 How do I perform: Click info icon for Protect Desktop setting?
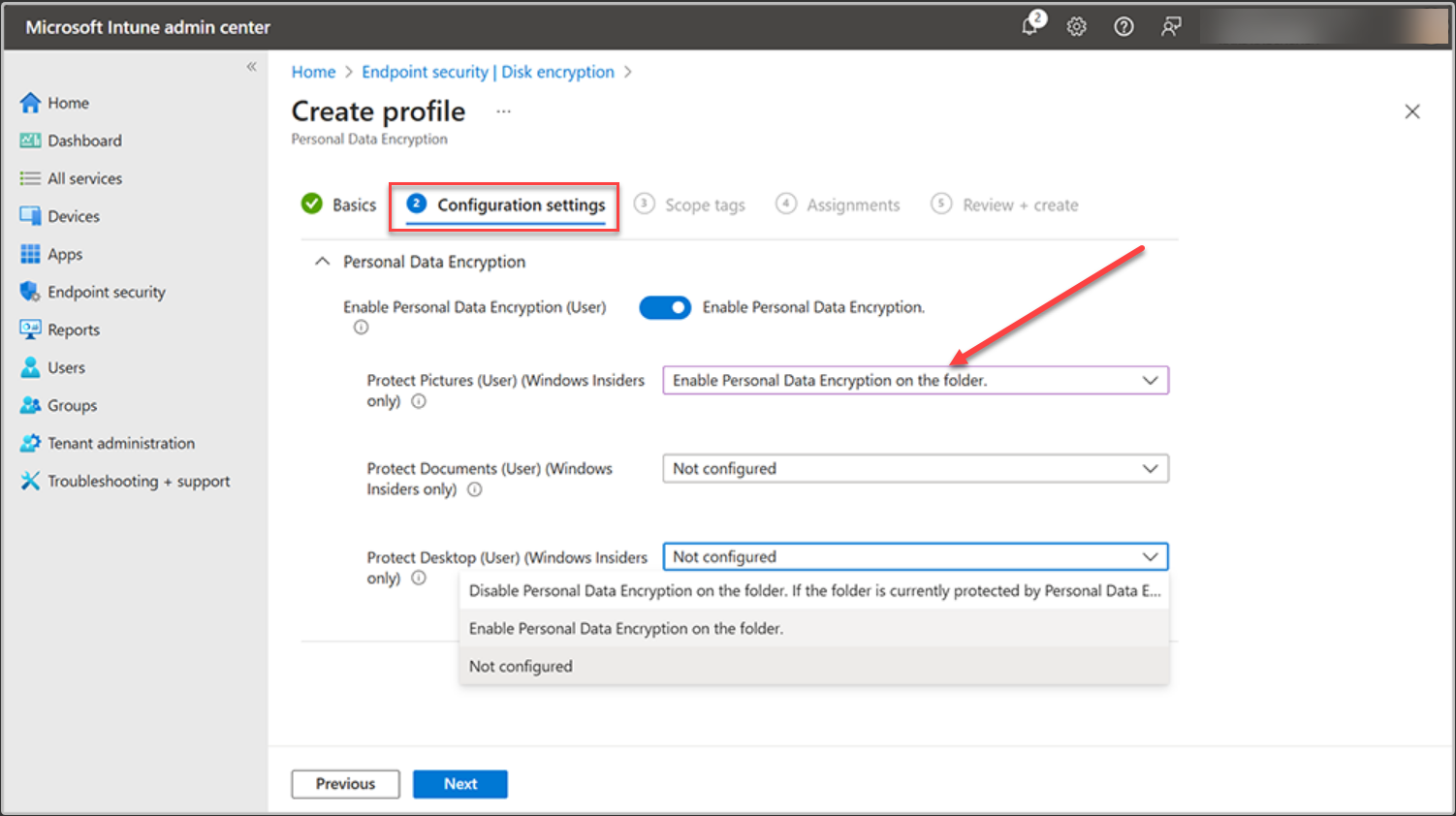[x=419, y=578]
